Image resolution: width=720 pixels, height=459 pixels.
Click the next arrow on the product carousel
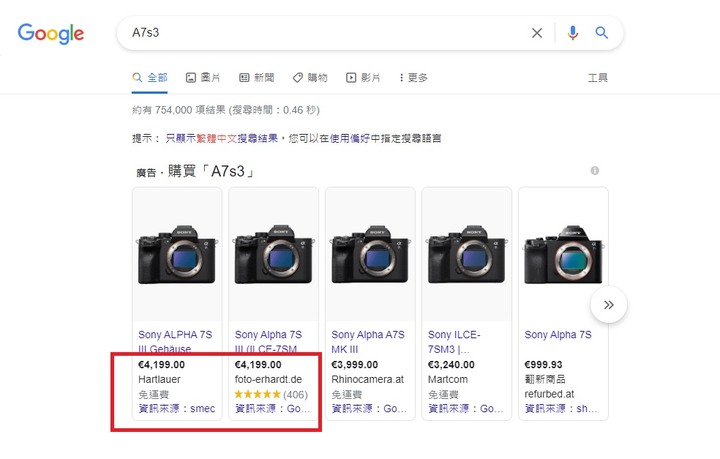pos(608,305)
